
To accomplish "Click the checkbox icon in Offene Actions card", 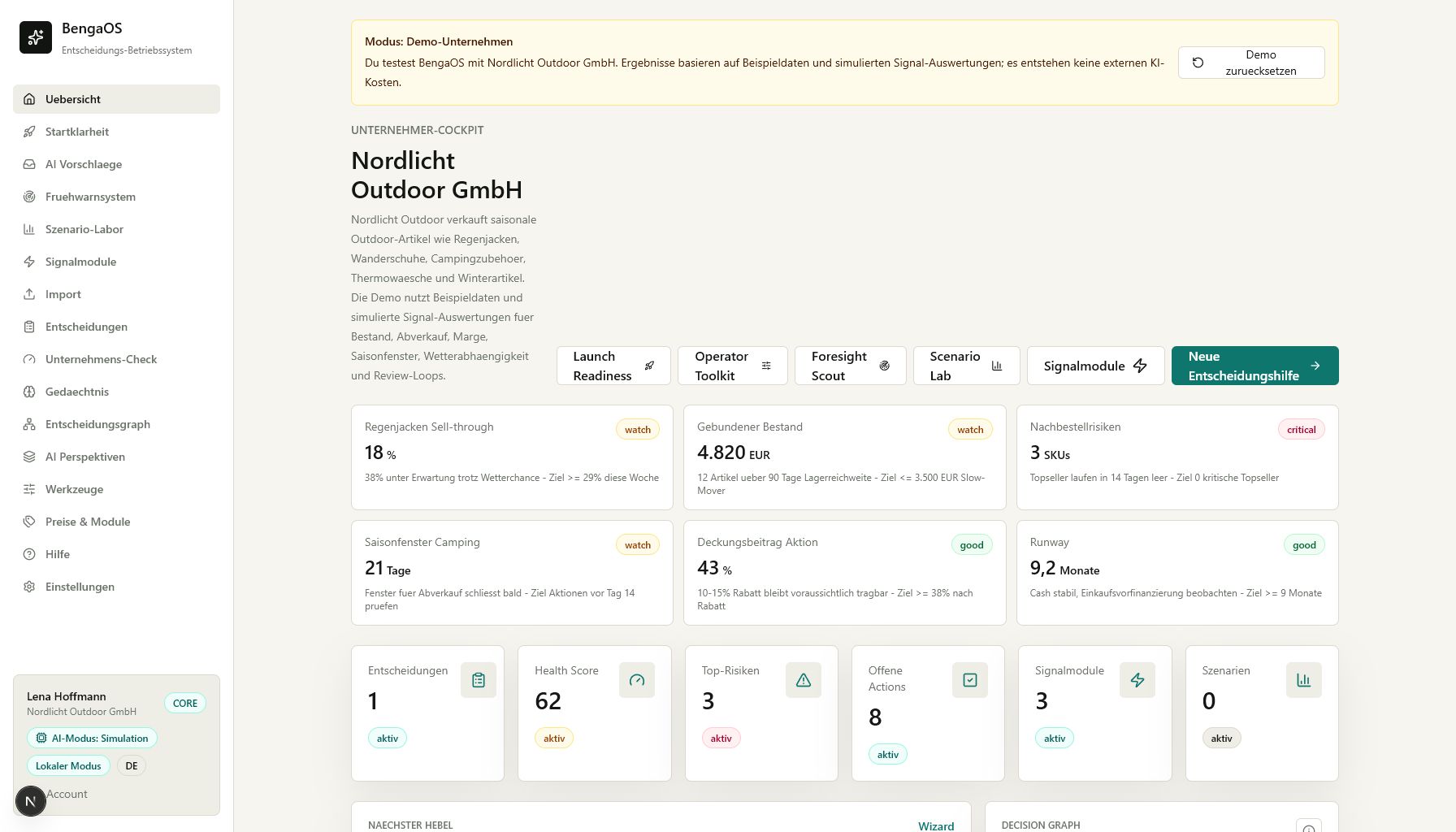I will tap(970, 680).
